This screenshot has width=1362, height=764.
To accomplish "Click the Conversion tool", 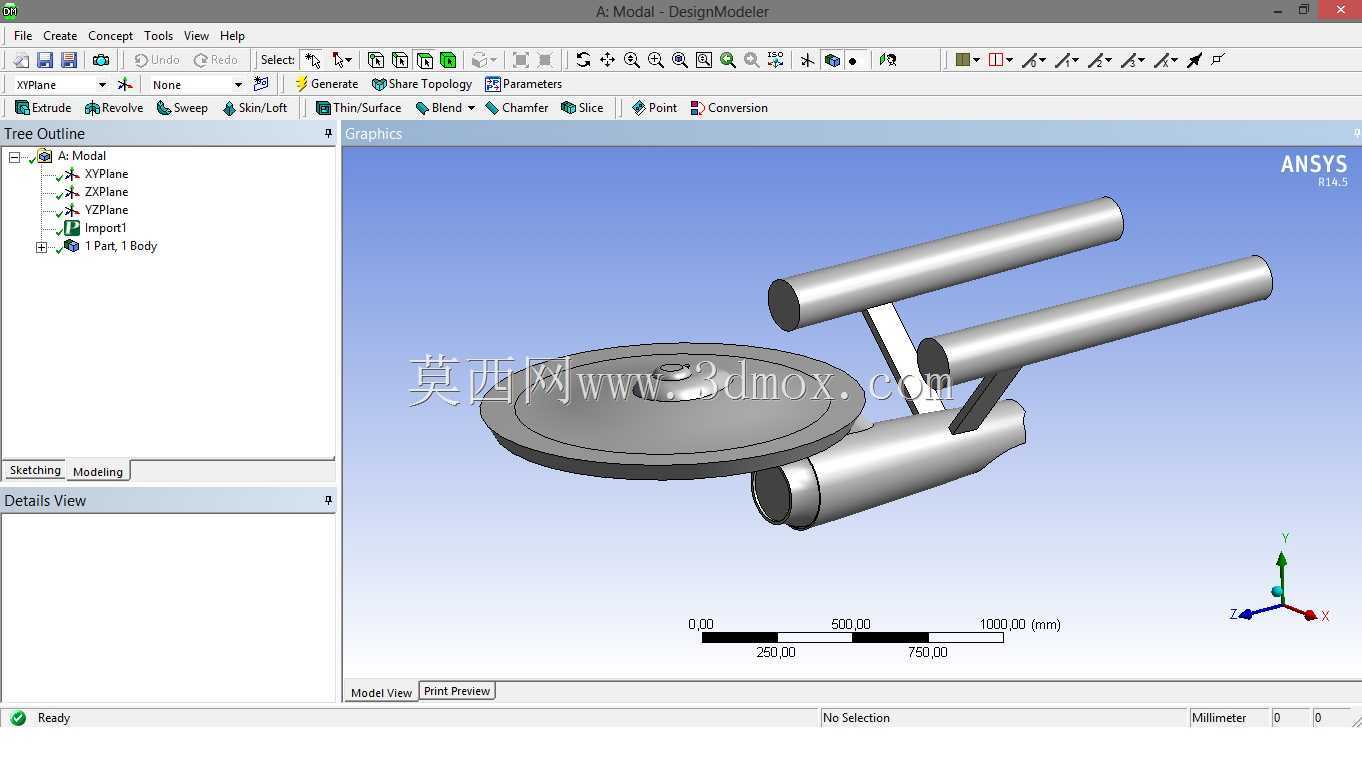I will coord(729,108).
